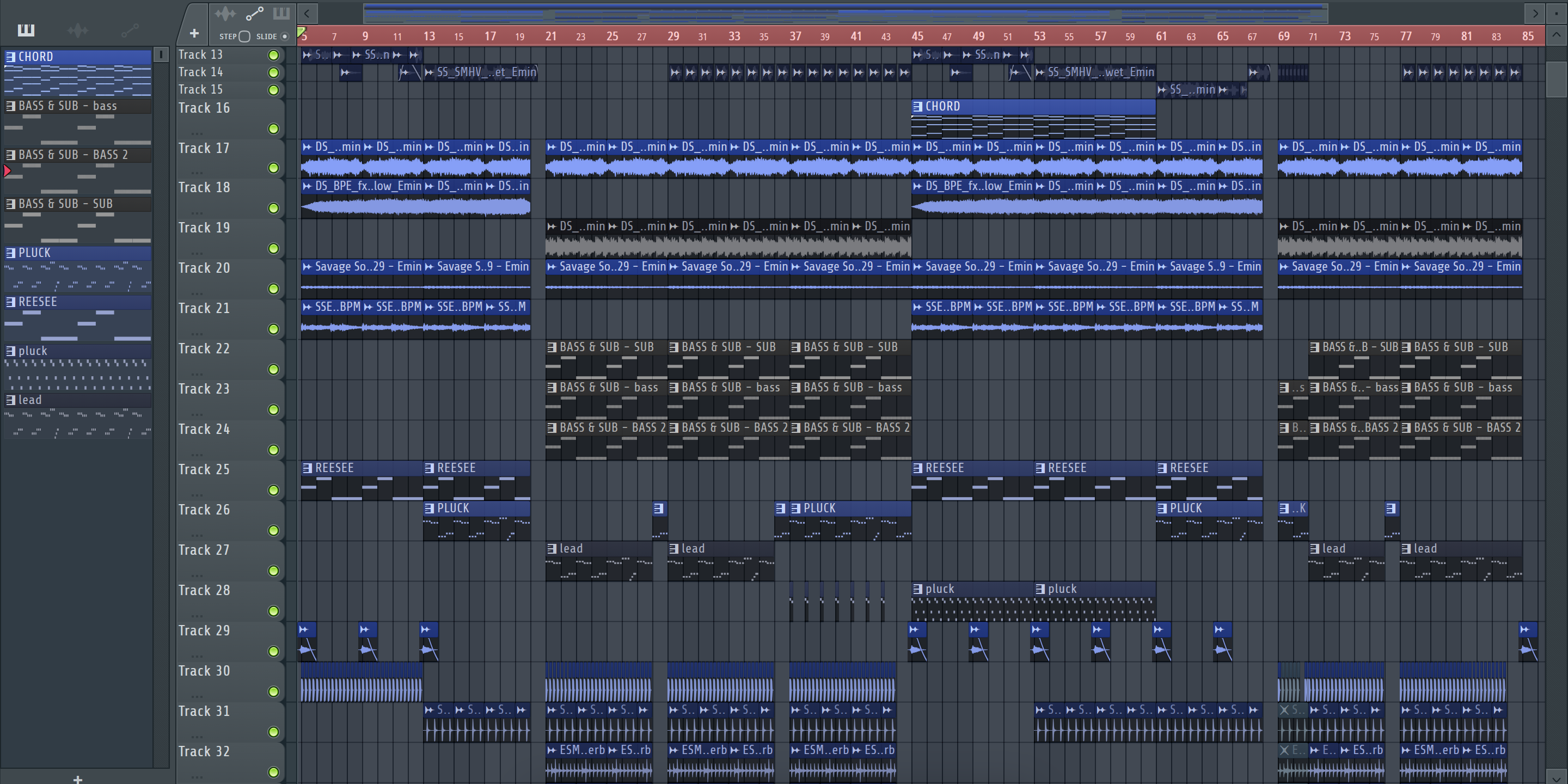The height and width of the screenshot is (784, 1568).
Task: Open clip menu of pluck clip at bar 45 on Track 28
Action: 917,589
